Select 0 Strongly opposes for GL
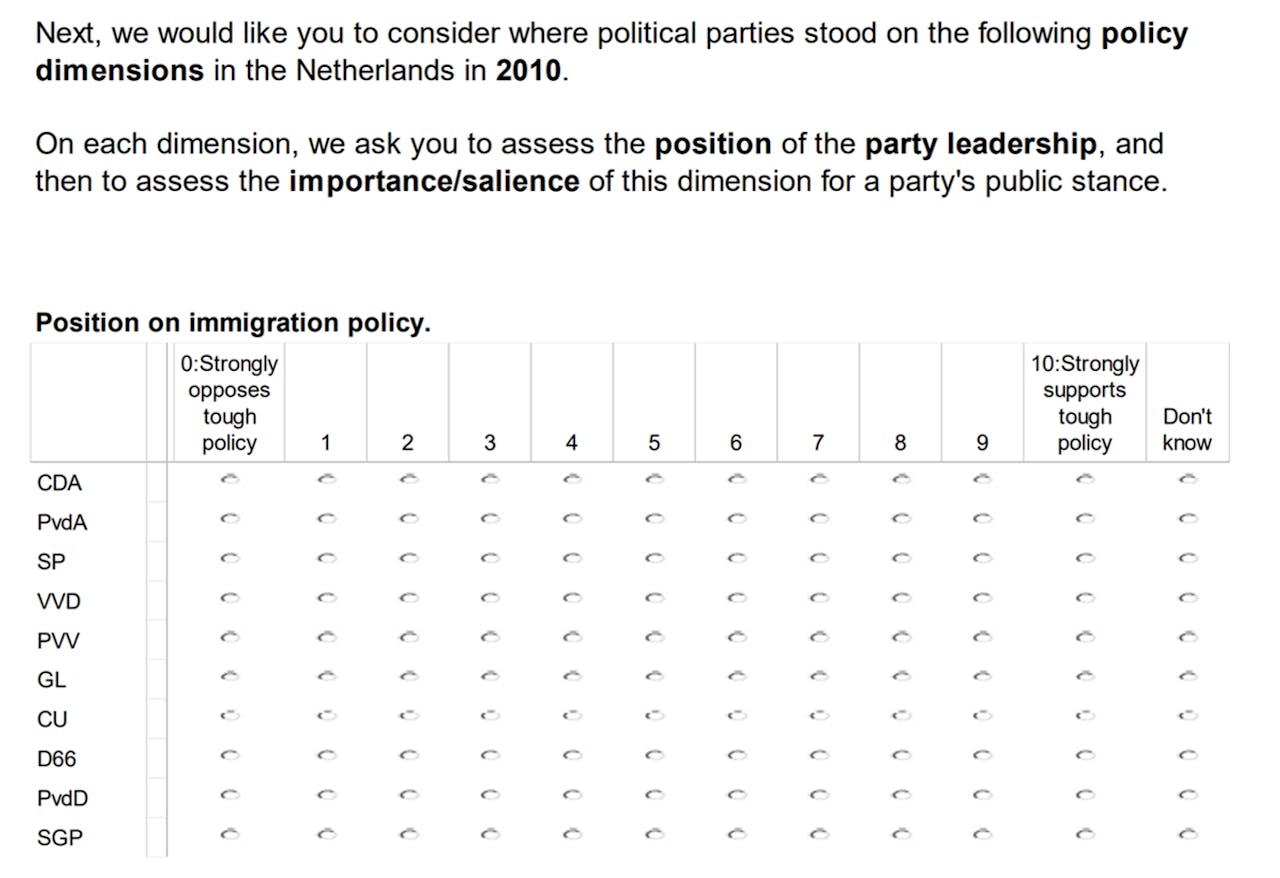The height and width of the screenshot is (878, 1280). point(229,677)
